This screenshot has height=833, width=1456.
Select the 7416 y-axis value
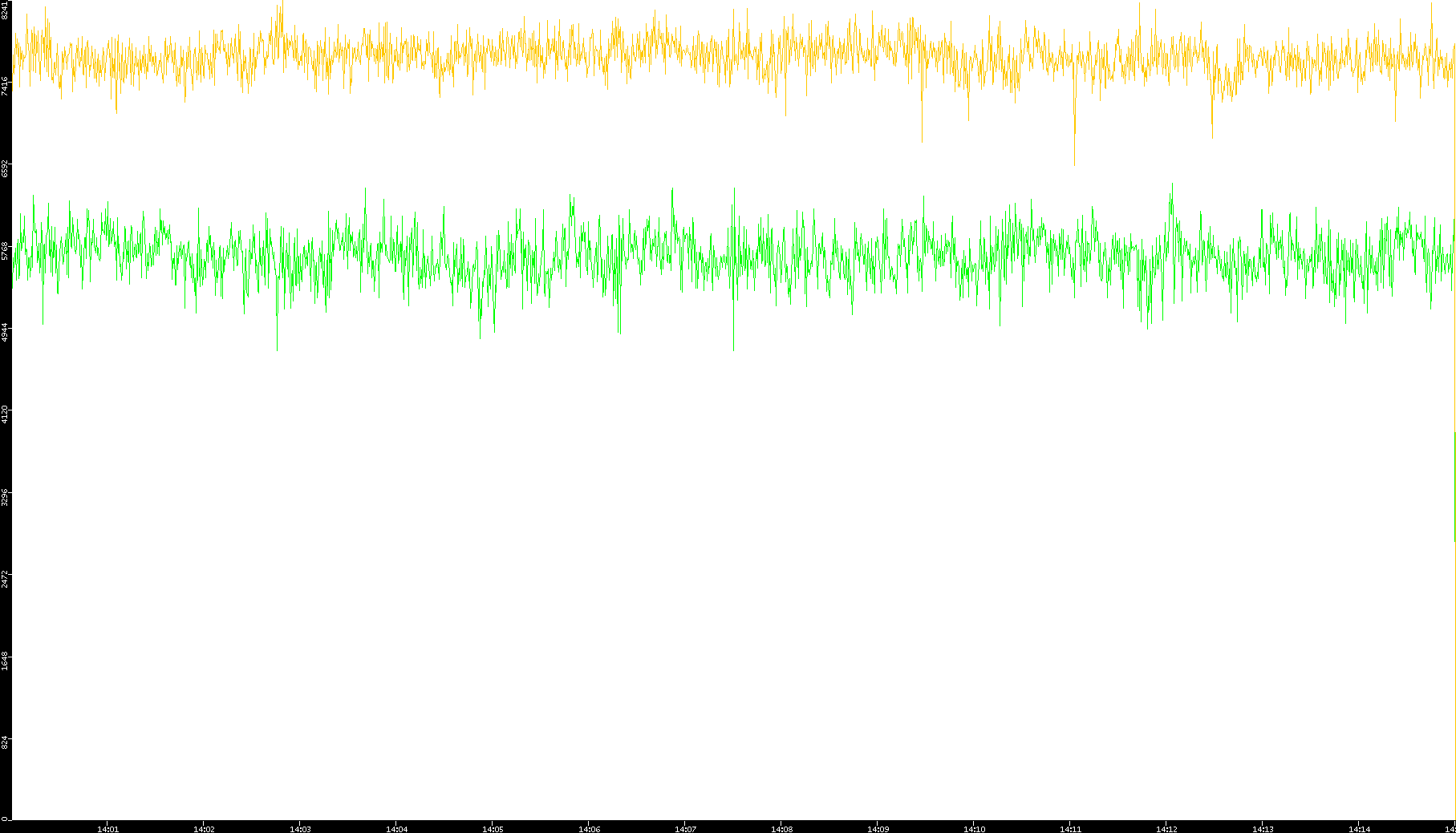click(6, 85)
